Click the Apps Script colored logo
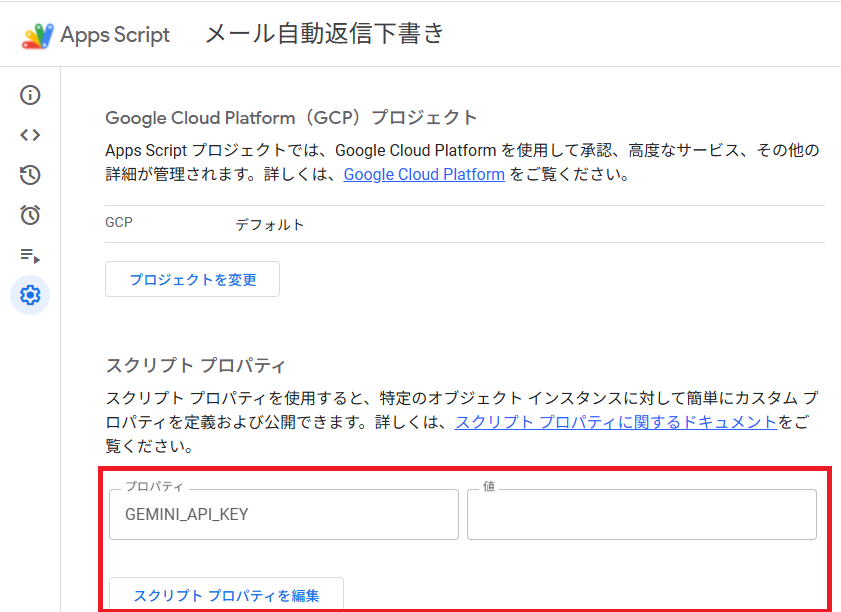841x612 pixels. click(38, 33)
